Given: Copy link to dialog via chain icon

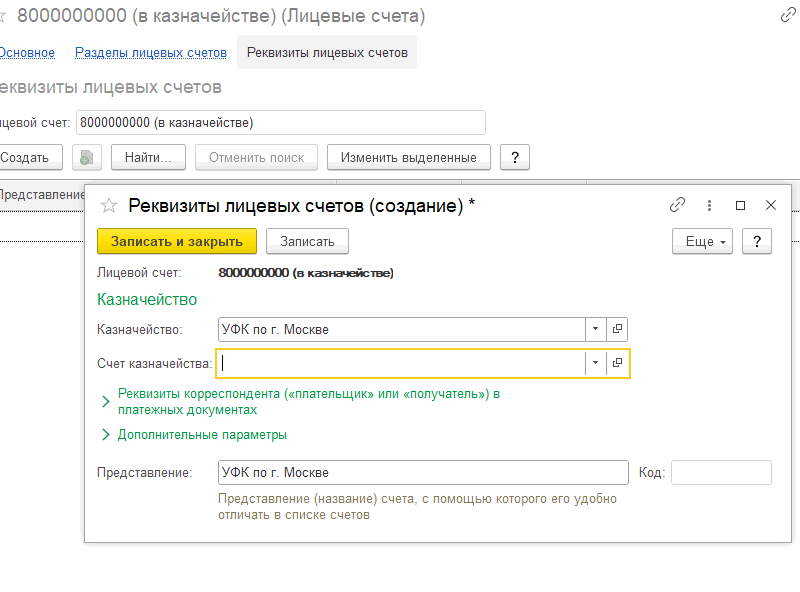Looking at the screenshot, I should [677, 205].
